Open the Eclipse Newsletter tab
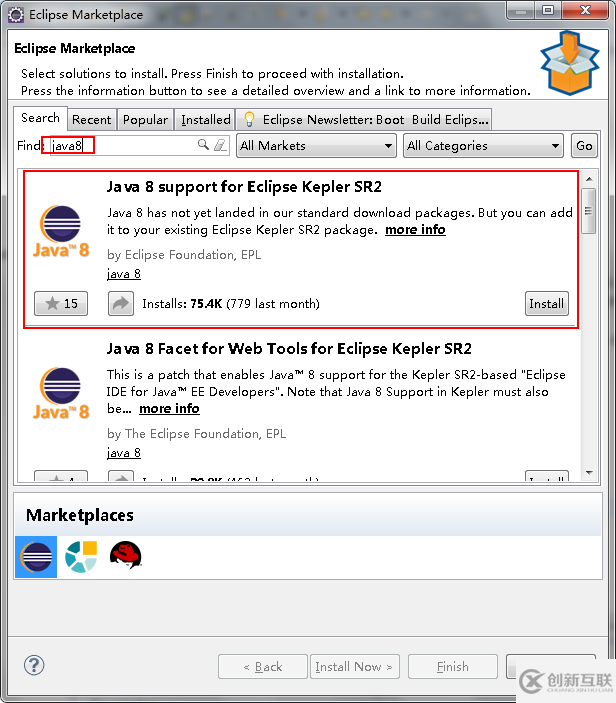Screen dimensions: 616x703 [x=364, y=120]
